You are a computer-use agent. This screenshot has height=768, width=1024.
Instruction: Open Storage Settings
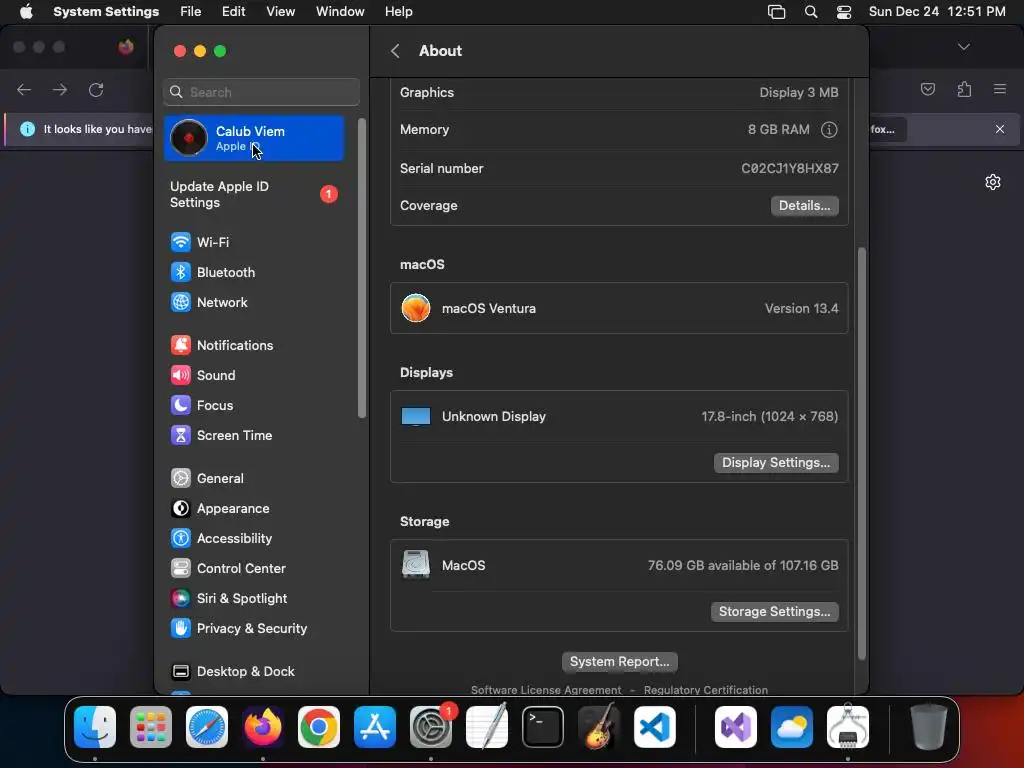pos(775,612)
